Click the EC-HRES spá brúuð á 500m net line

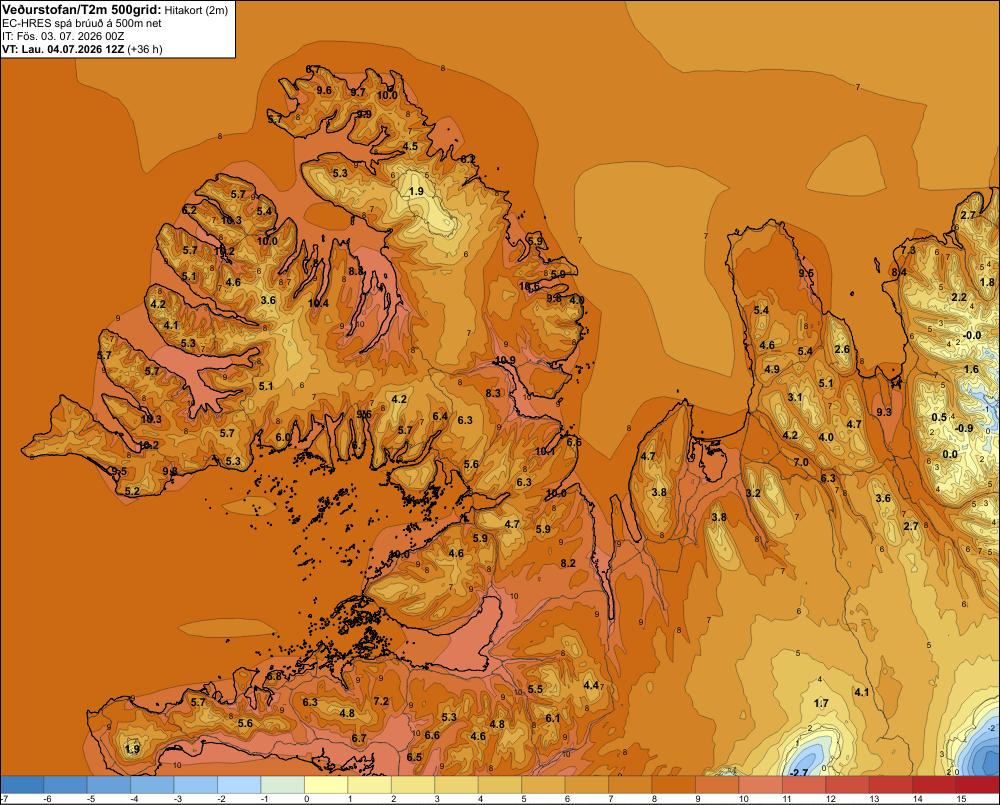(82, 24)
